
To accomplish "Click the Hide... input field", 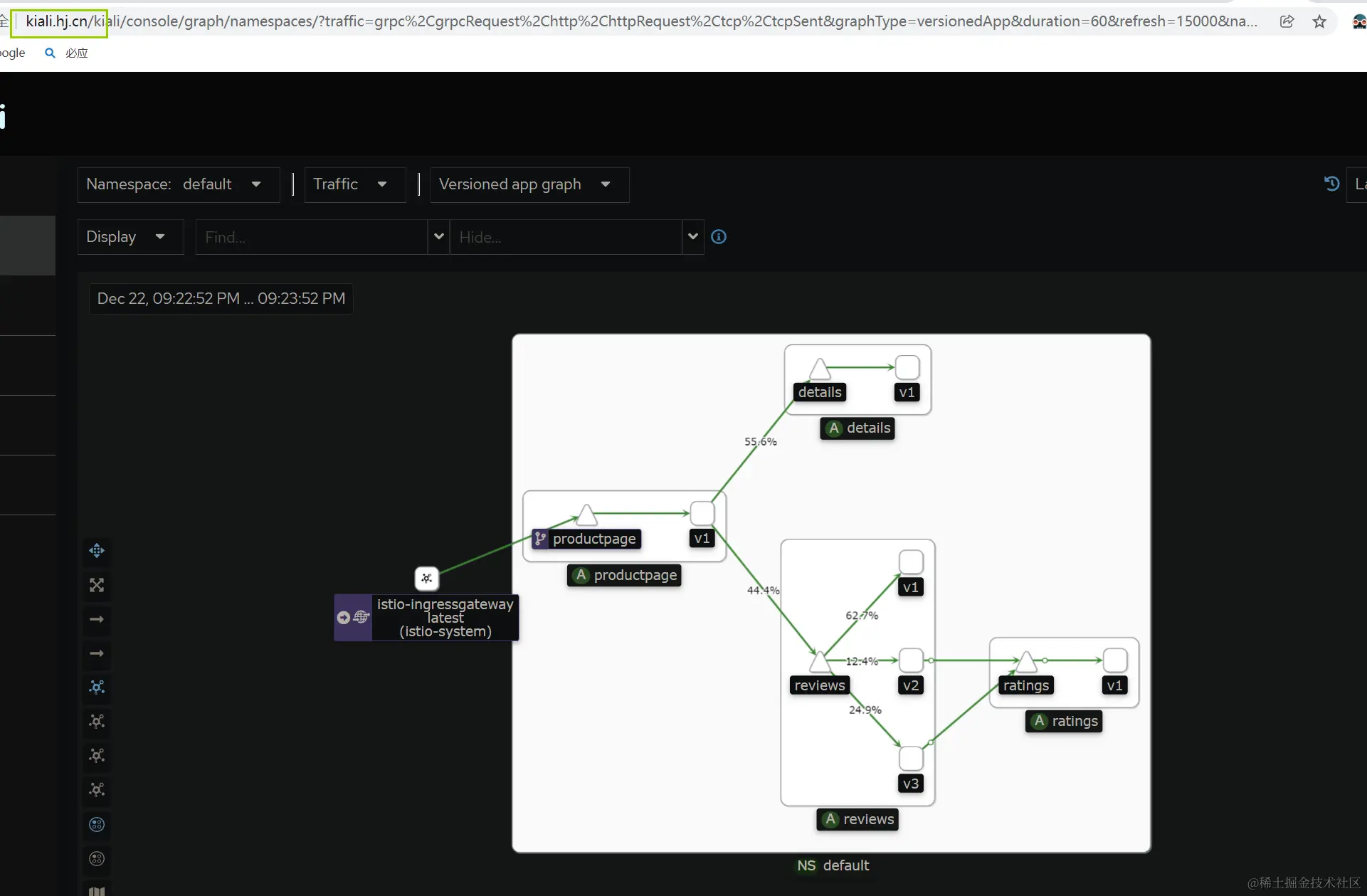I will pos(566,236).
